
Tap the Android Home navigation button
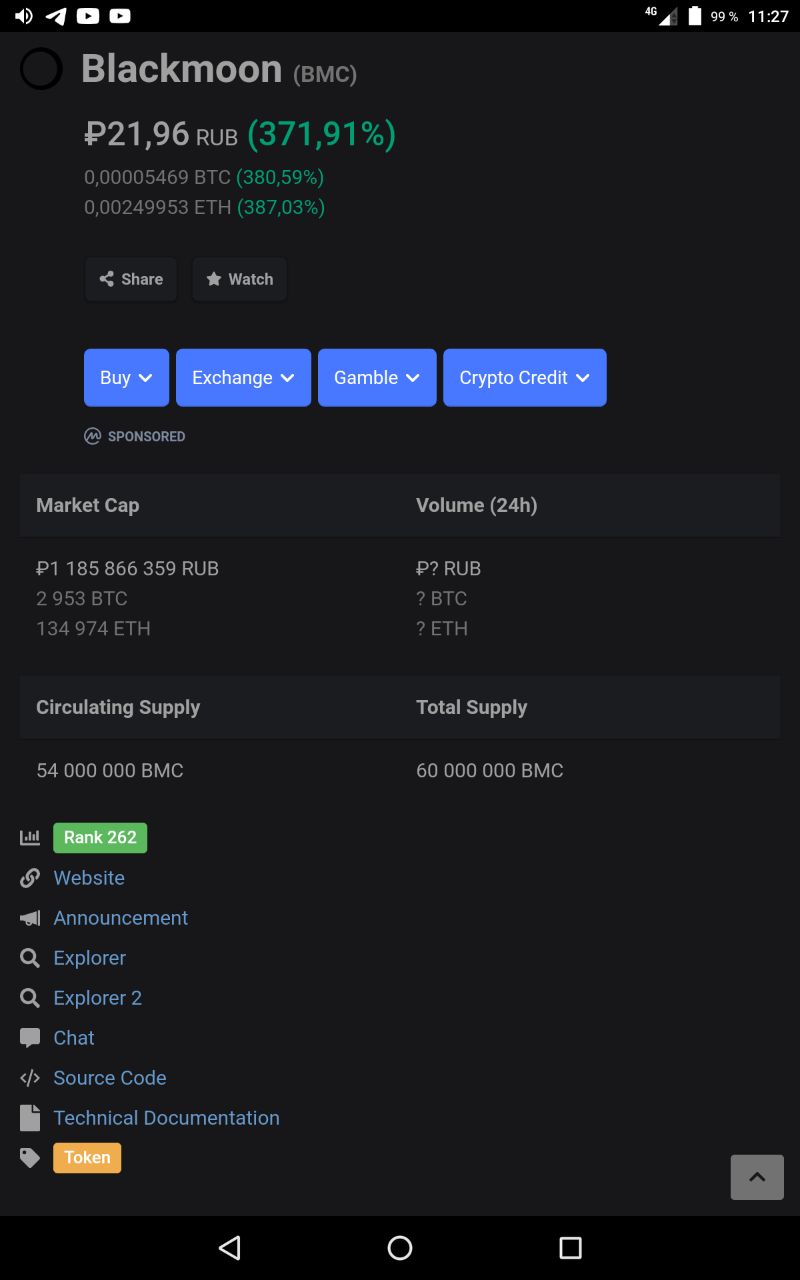(x=400, y=1248)
